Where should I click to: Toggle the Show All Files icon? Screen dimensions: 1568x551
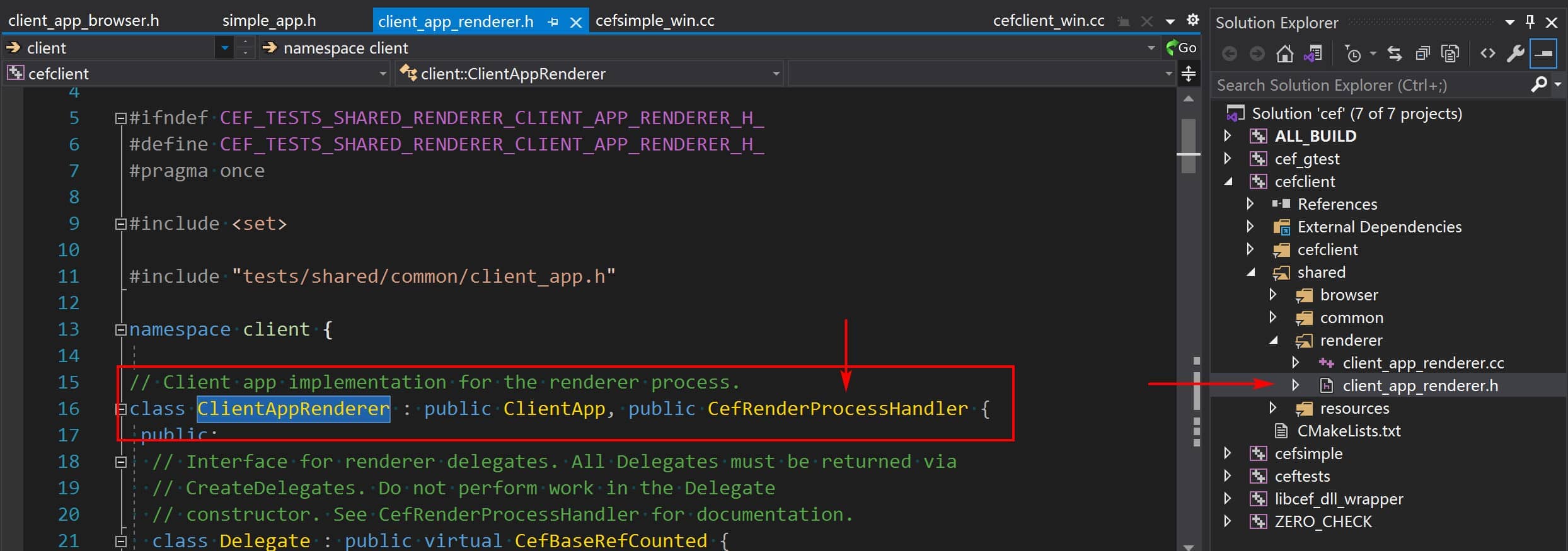tap(1450, 54)
